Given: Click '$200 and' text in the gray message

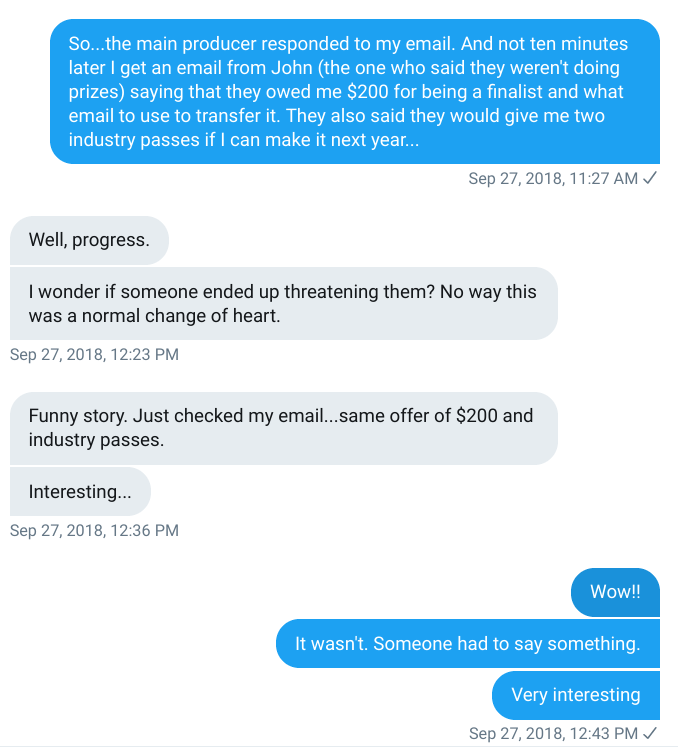Looking at the screenshot, I should click(494, 416).
